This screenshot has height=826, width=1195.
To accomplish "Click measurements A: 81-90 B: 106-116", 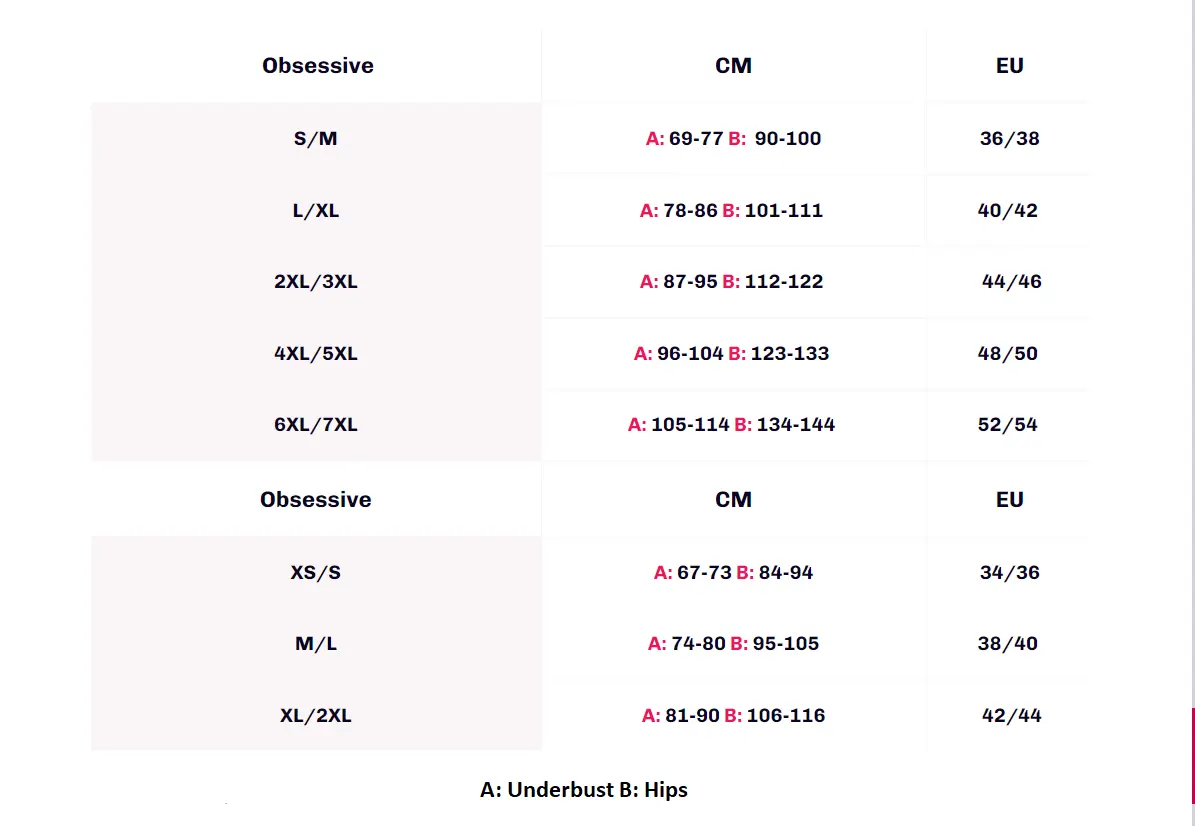I will 733,716.
